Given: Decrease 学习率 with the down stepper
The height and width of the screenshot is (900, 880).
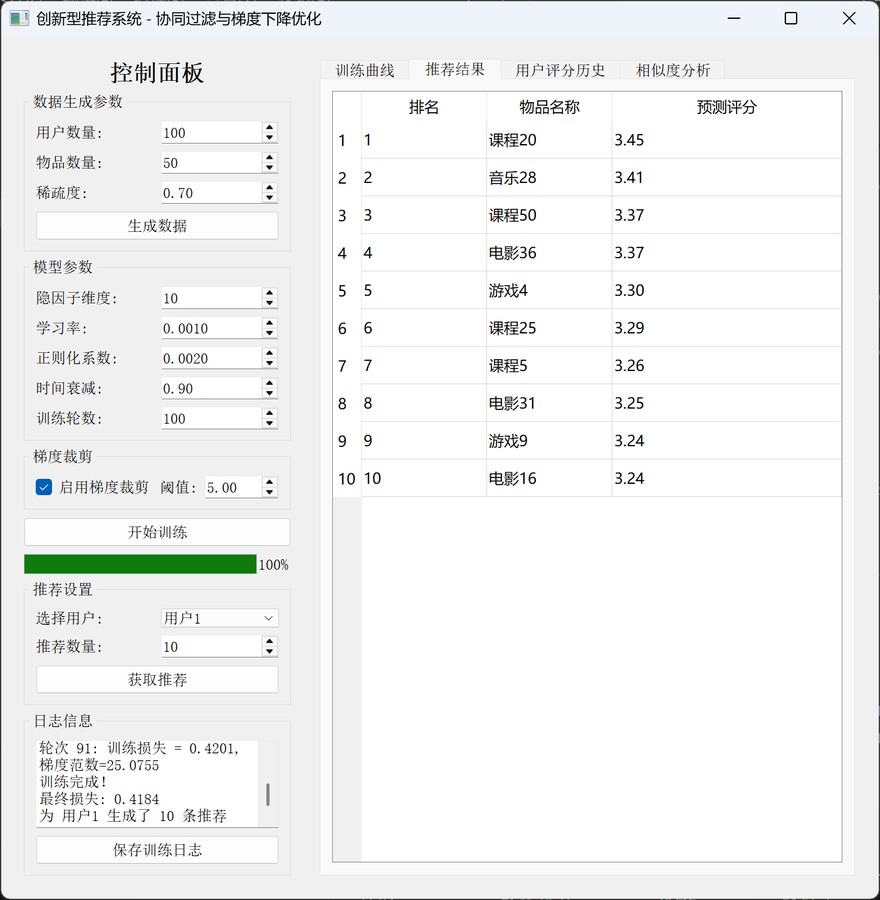Looking at the screenshot, I should pos(267,332).
